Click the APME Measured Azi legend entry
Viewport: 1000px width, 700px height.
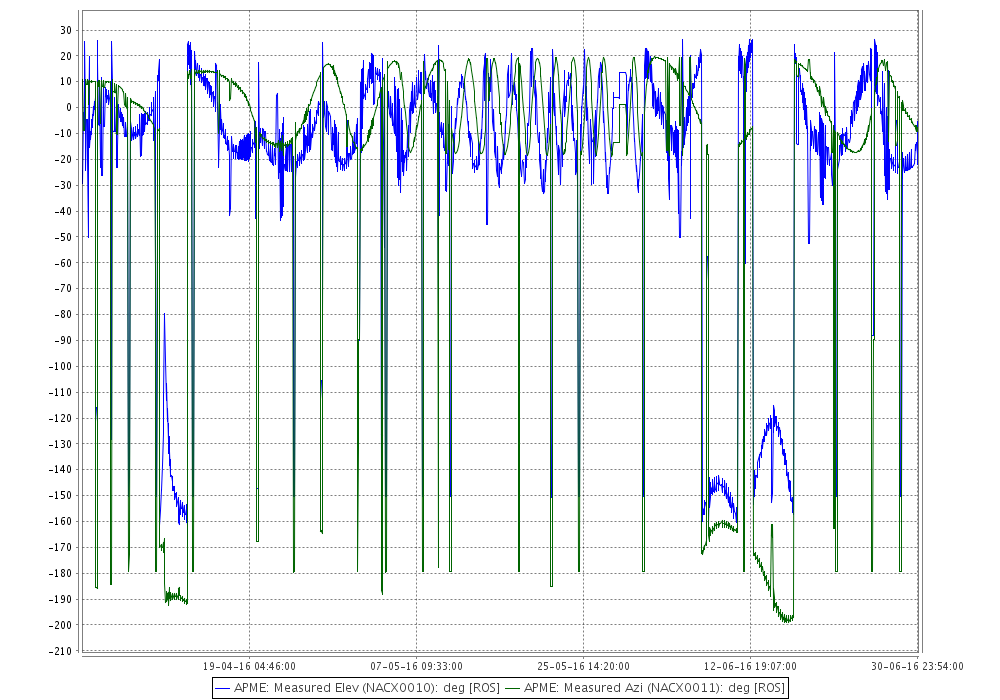pyautogui.click(x=645, y=688)
